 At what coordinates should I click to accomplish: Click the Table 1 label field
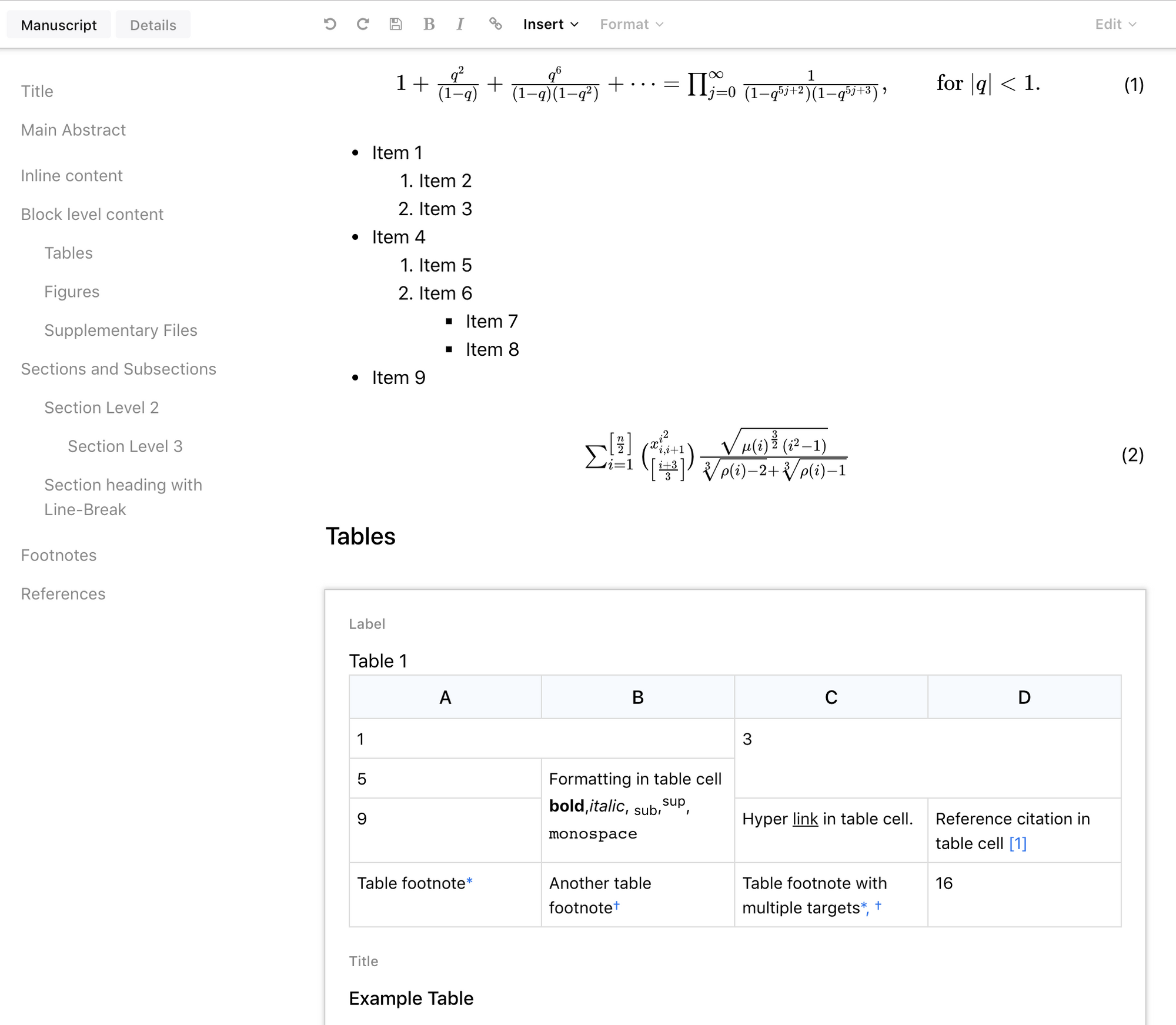pos(378,661)
